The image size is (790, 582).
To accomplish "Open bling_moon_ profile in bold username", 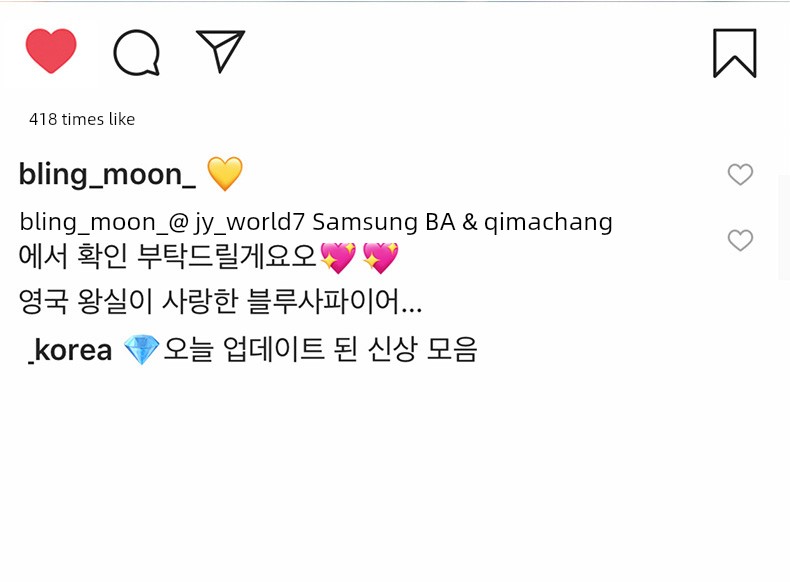I will point(107,174).
